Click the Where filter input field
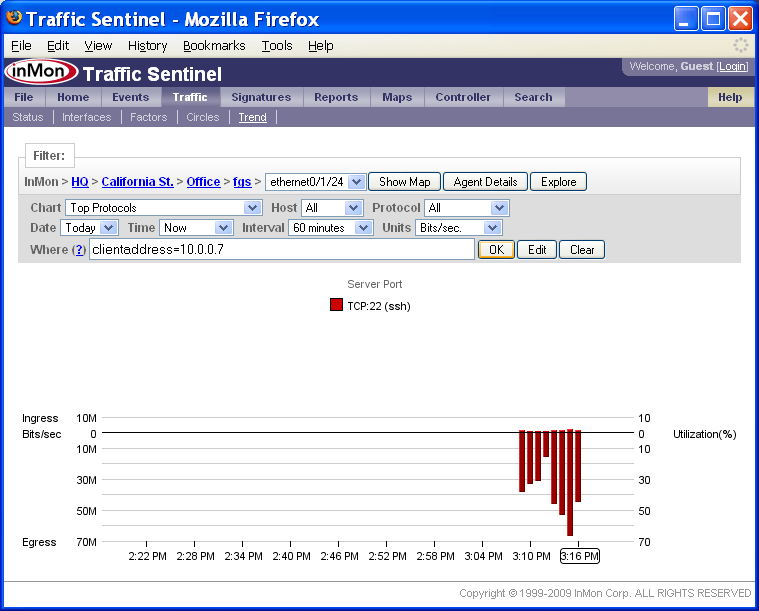The height and width of the screenshot is (611, 759). pos(282,249)
